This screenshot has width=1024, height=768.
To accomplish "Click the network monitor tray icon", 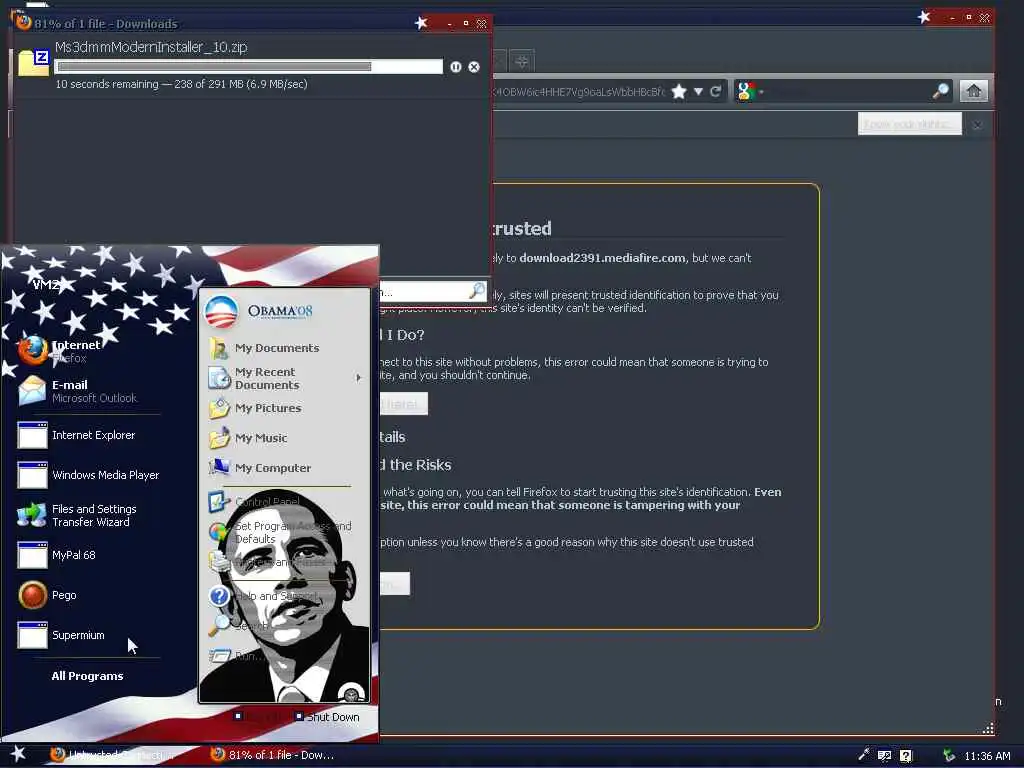I will pyautogui.click(x=884, y=756).
